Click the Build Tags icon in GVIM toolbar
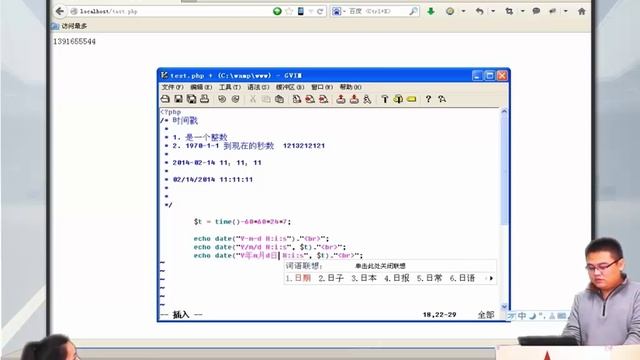The height and width of the screenshot is (360, 640). pos(398,99)
